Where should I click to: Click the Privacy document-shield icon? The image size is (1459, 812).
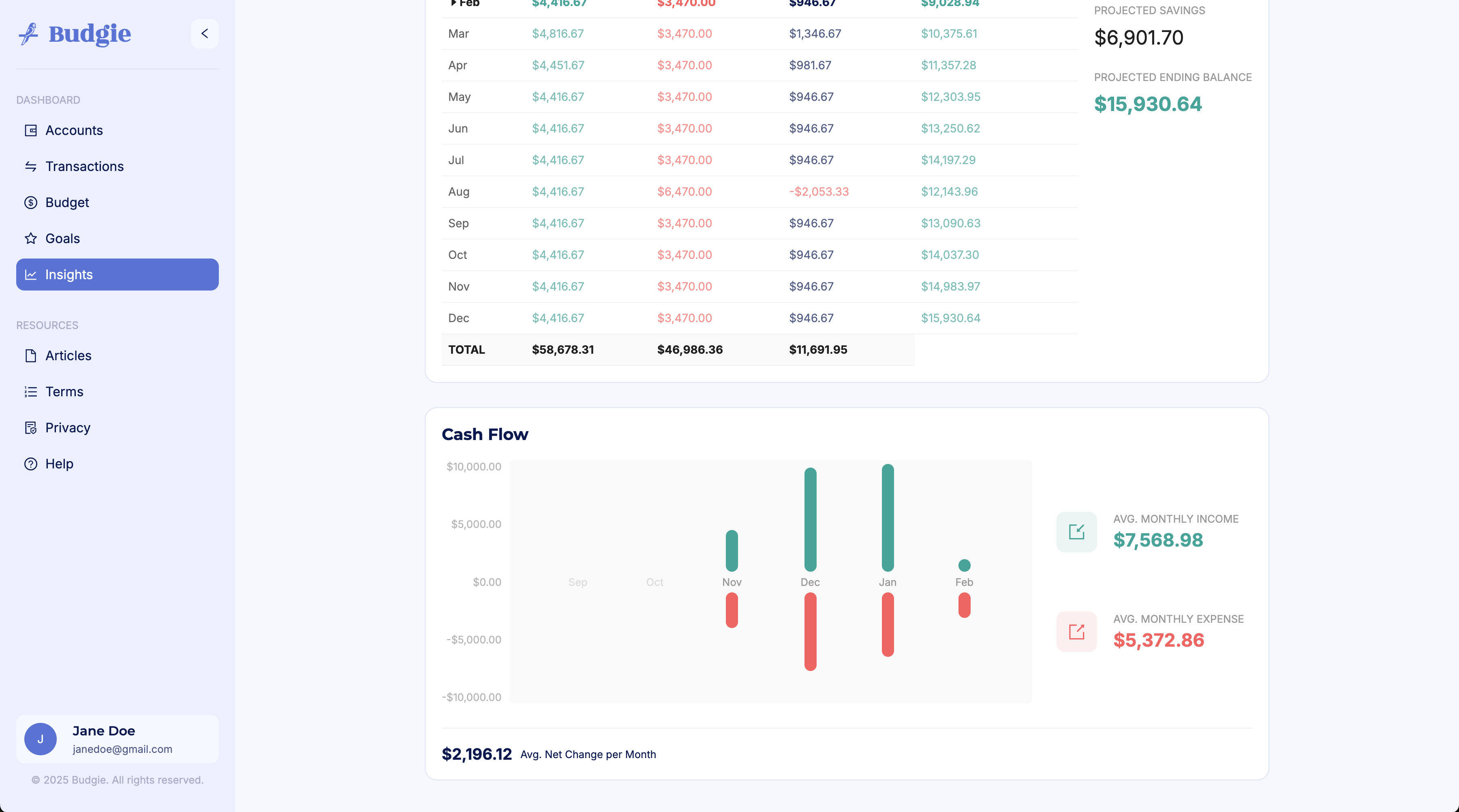point(30,428)
